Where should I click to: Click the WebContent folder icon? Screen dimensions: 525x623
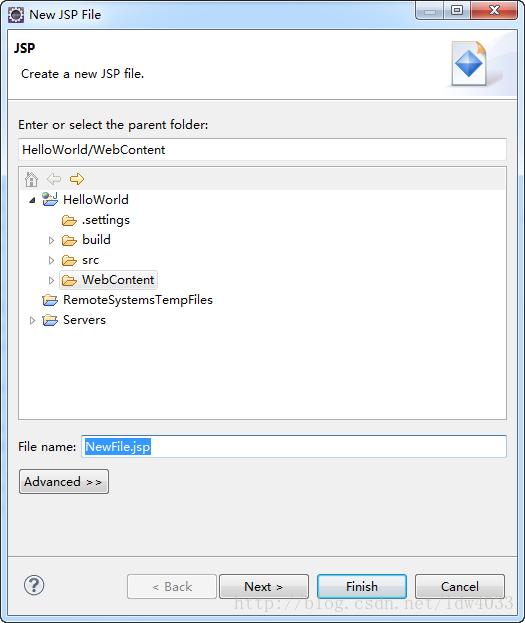pos(69,280)
